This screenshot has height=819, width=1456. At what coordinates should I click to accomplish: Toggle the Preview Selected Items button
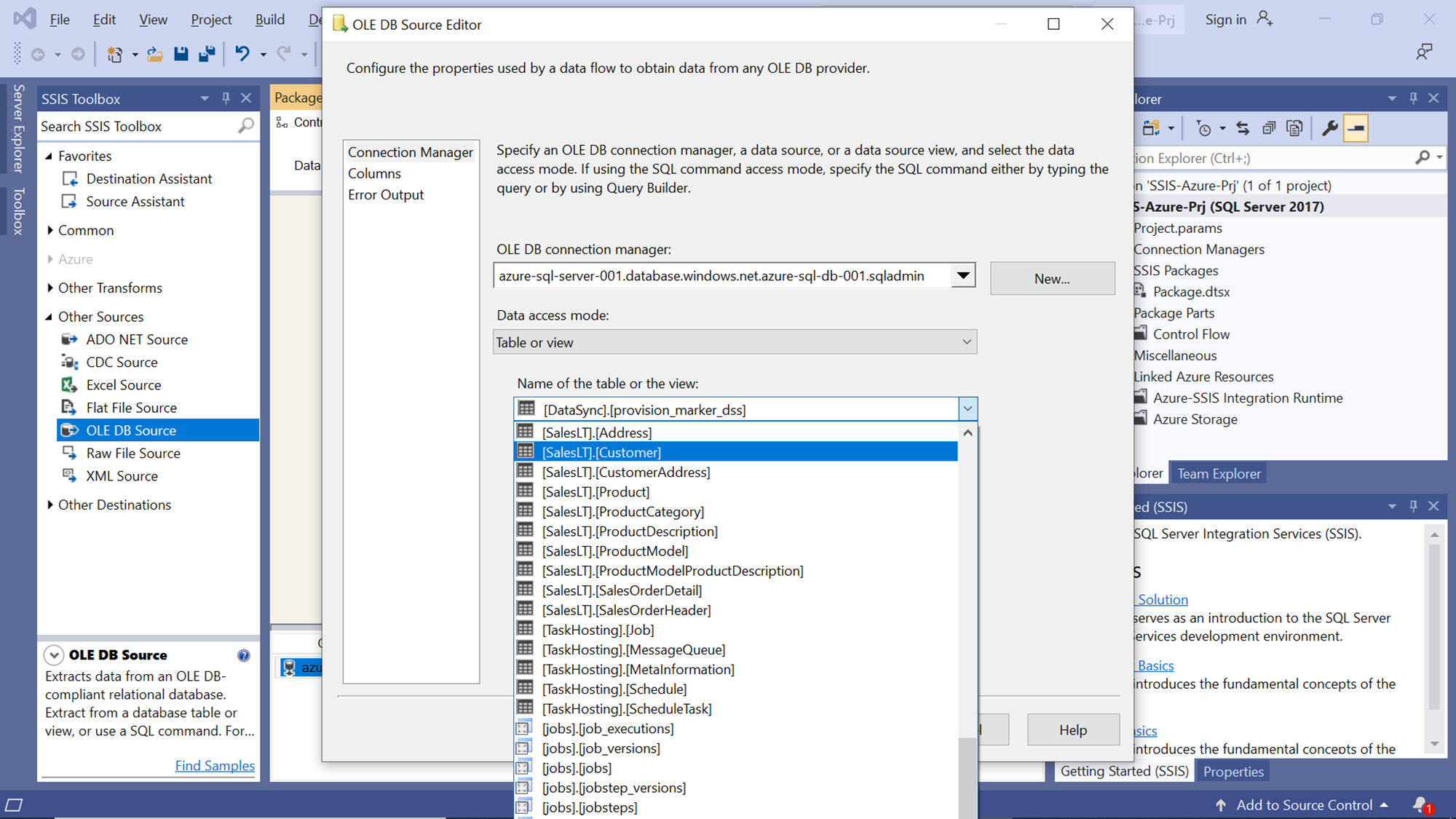pyautogui.click(x=1356, y=128)
